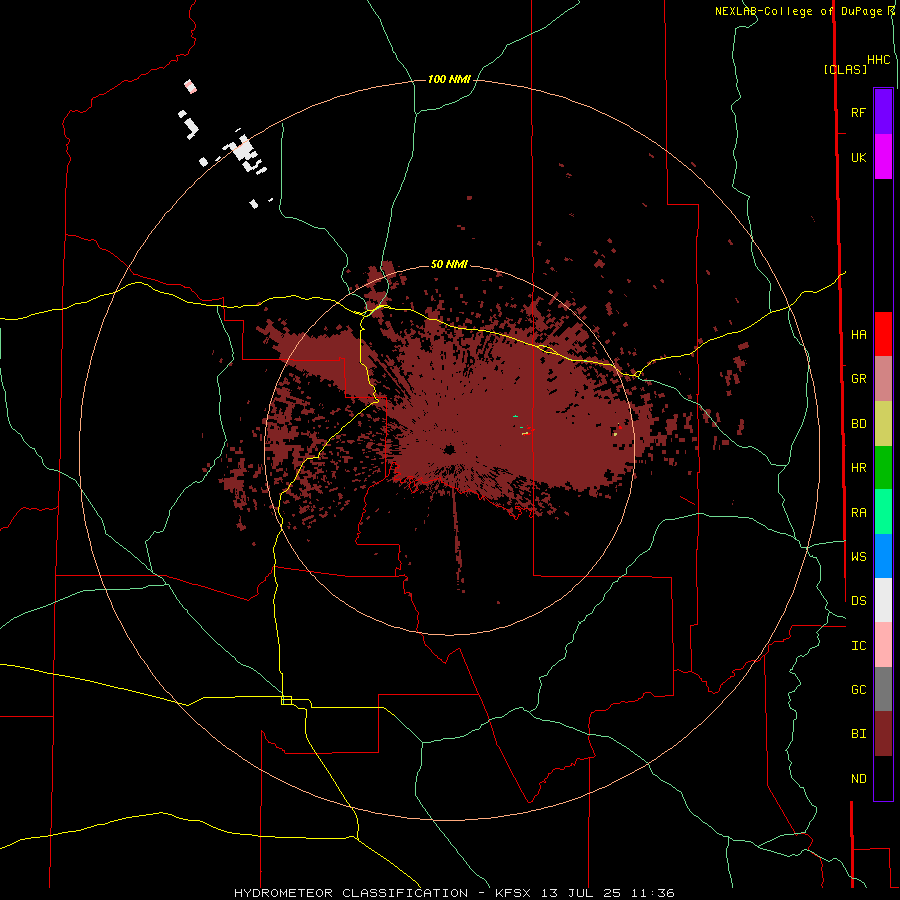Image resolution: width=900 pixels, height=900 pixels.
Task: Click the WS legend label
Action: (x=858, y=556)
